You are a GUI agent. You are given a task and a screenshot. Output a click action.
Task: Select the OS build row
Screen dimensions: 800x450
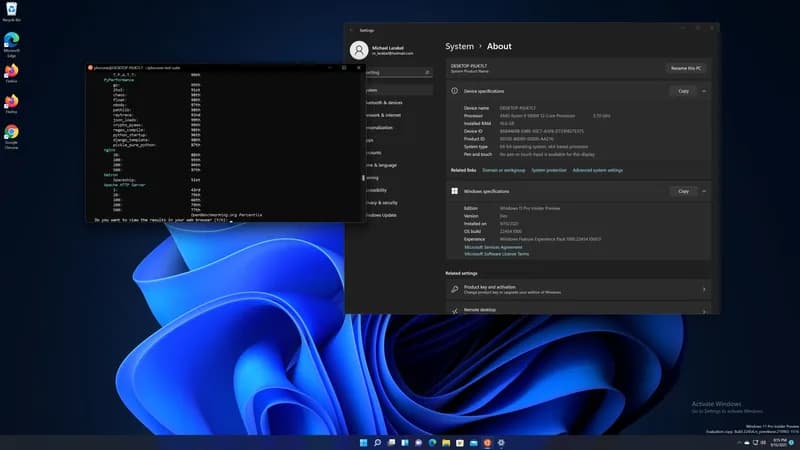point(493,232)
